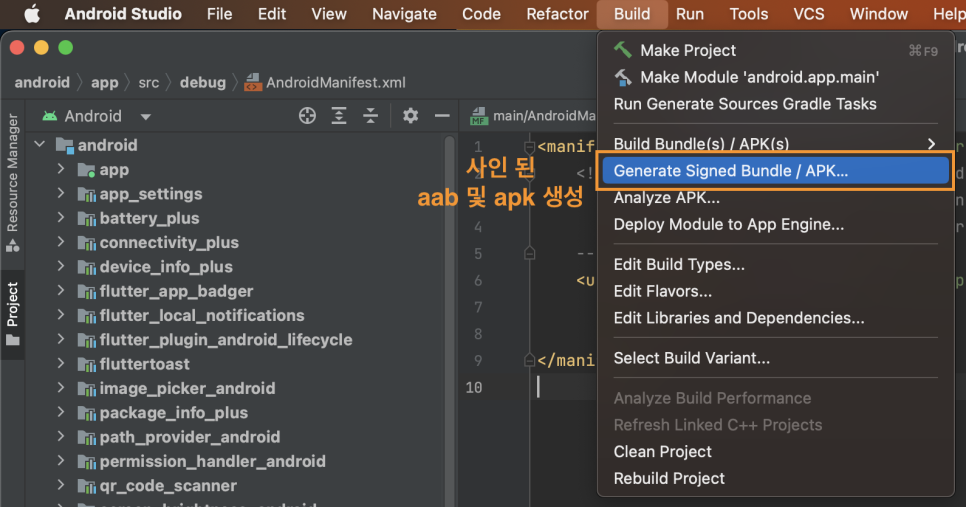Viewport: 966px width, 507px height.
Task: Click the locate target icon in Project panel
Action: [307, 116]
